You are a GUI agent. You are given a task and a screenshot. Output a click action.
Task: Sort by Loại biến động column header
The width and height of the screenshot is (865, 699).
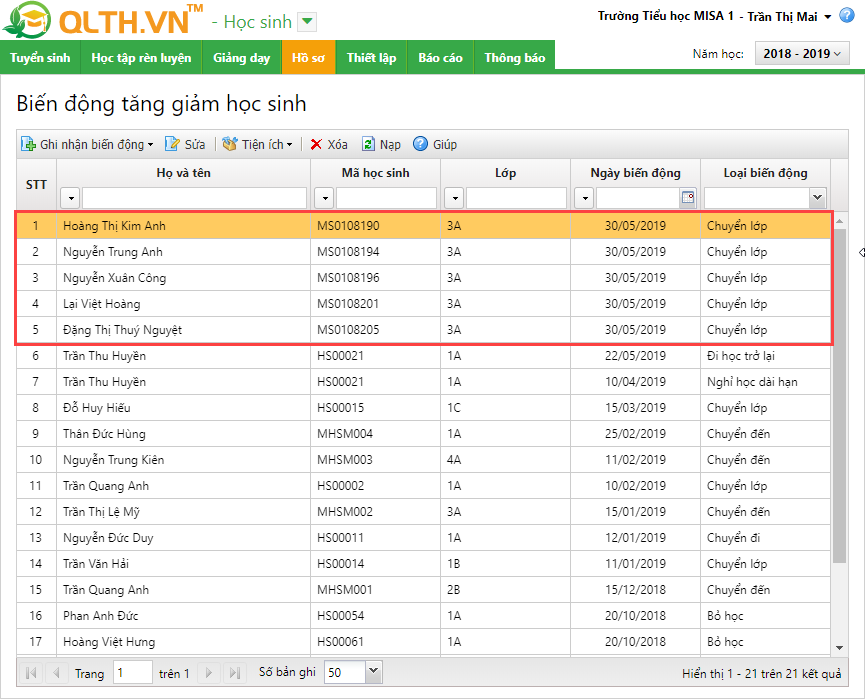765,173
